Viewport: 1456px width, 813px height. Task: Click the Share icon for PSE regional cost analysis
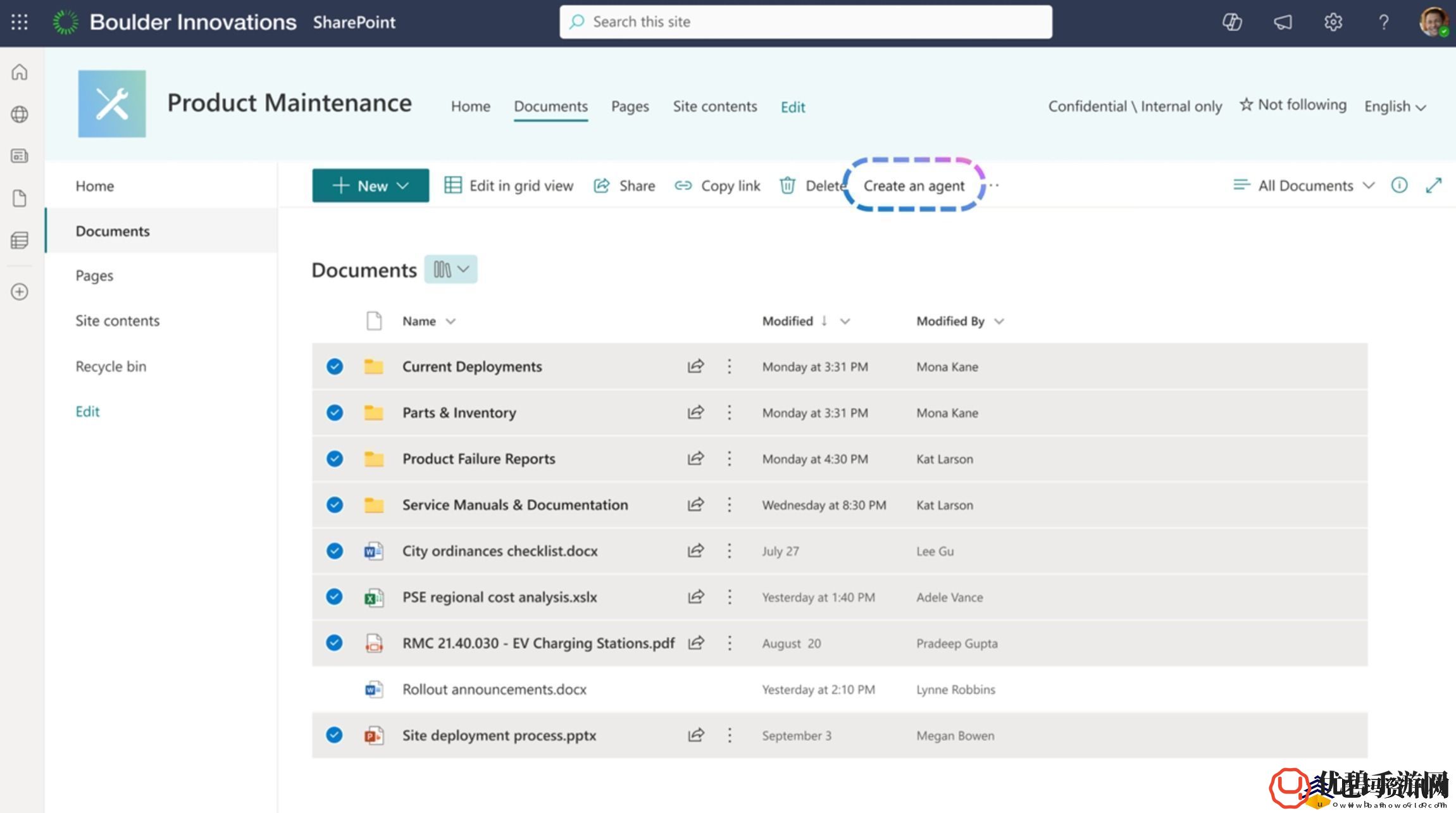[696, 596]
